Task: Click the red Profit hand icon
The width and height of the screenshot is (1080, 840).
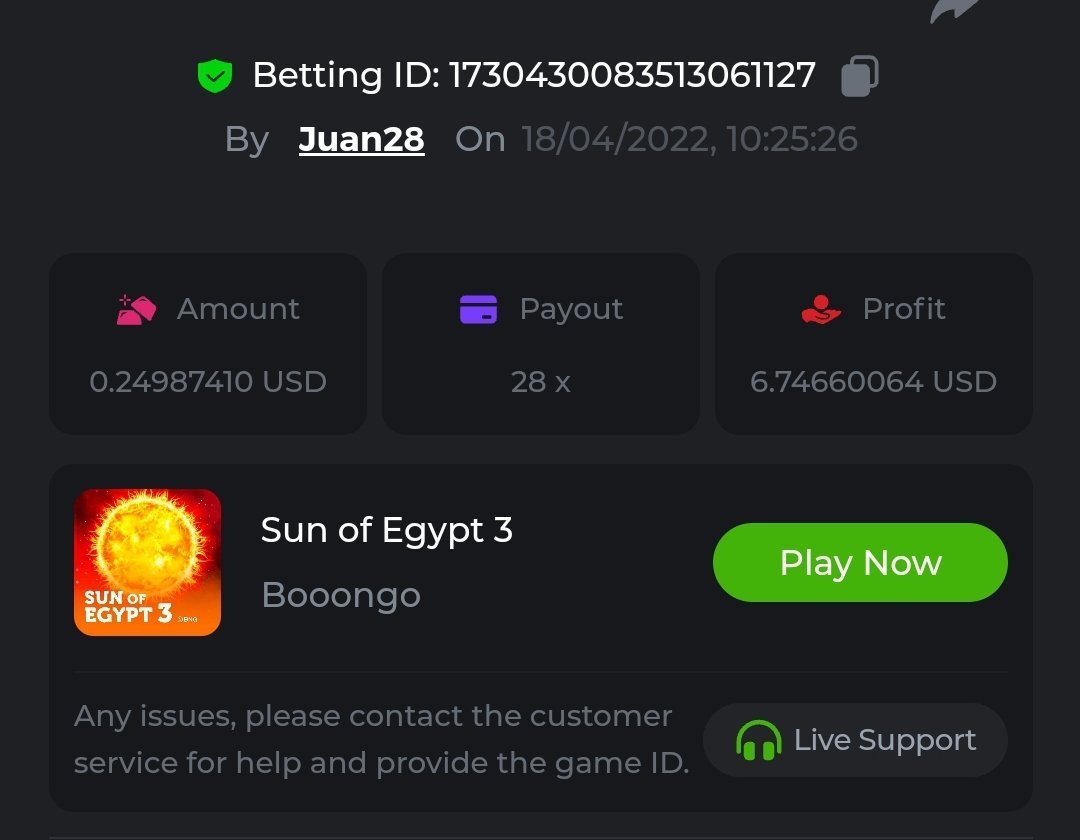Action: click(x=822, y=309)
